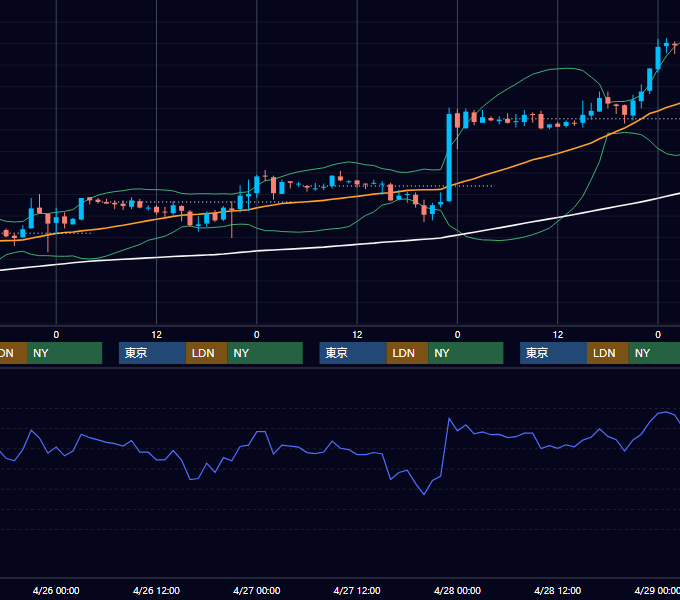Click the blue oscillator trough before 4/28 00:00
680x600 pixels.
[424, 494]
